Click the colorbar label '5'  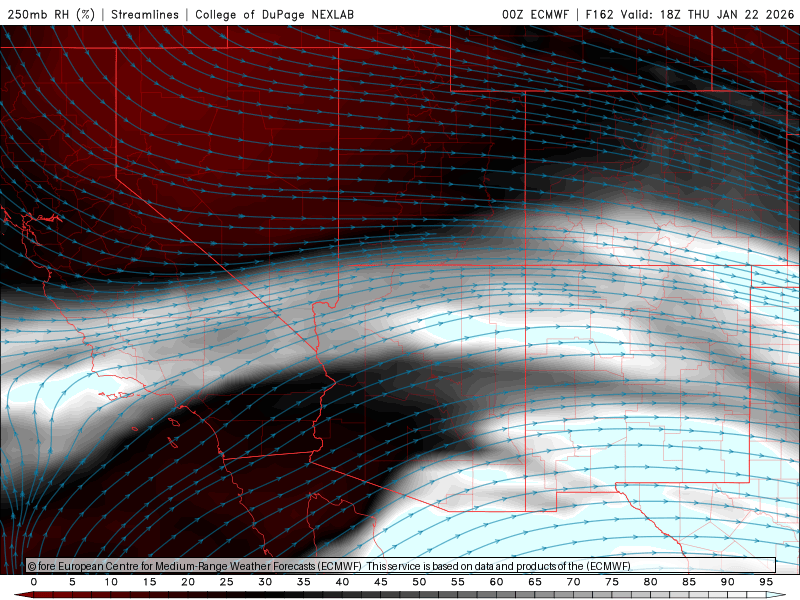pyautogui.click(x=72, y=582)
